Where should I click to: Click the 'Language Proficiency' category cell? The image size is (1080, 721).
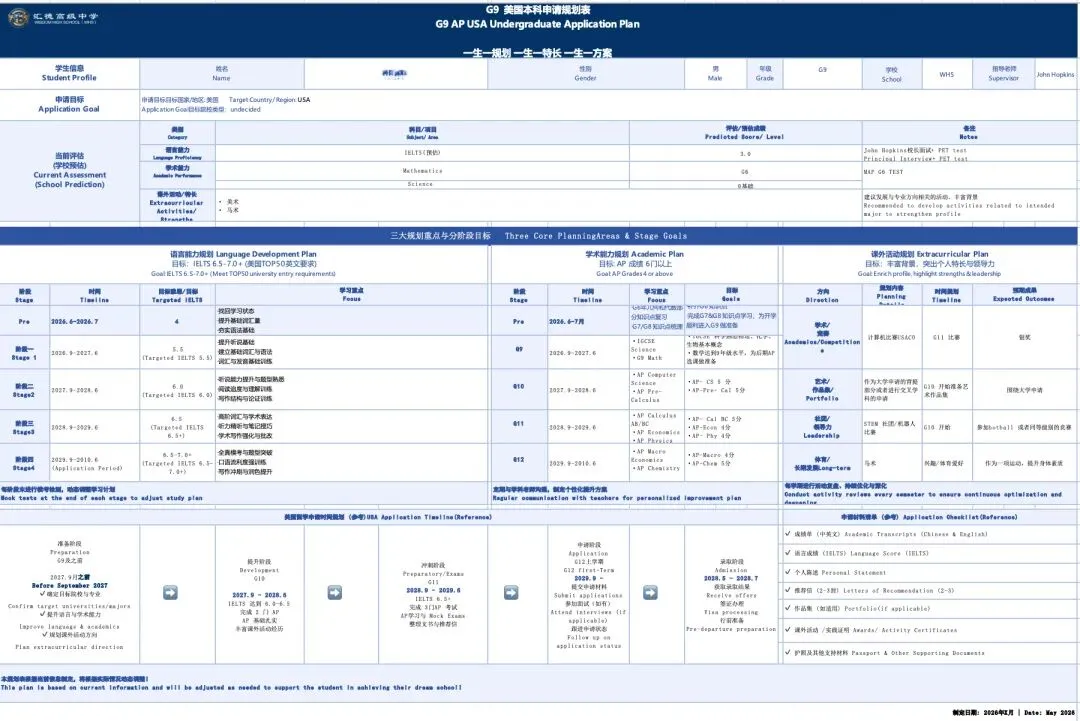tap(177, 153)
